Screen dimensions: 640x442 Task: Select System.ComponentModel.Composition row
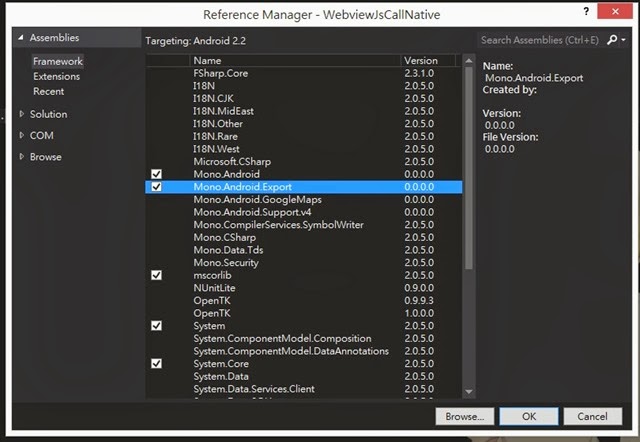click(x=304, y=339)
